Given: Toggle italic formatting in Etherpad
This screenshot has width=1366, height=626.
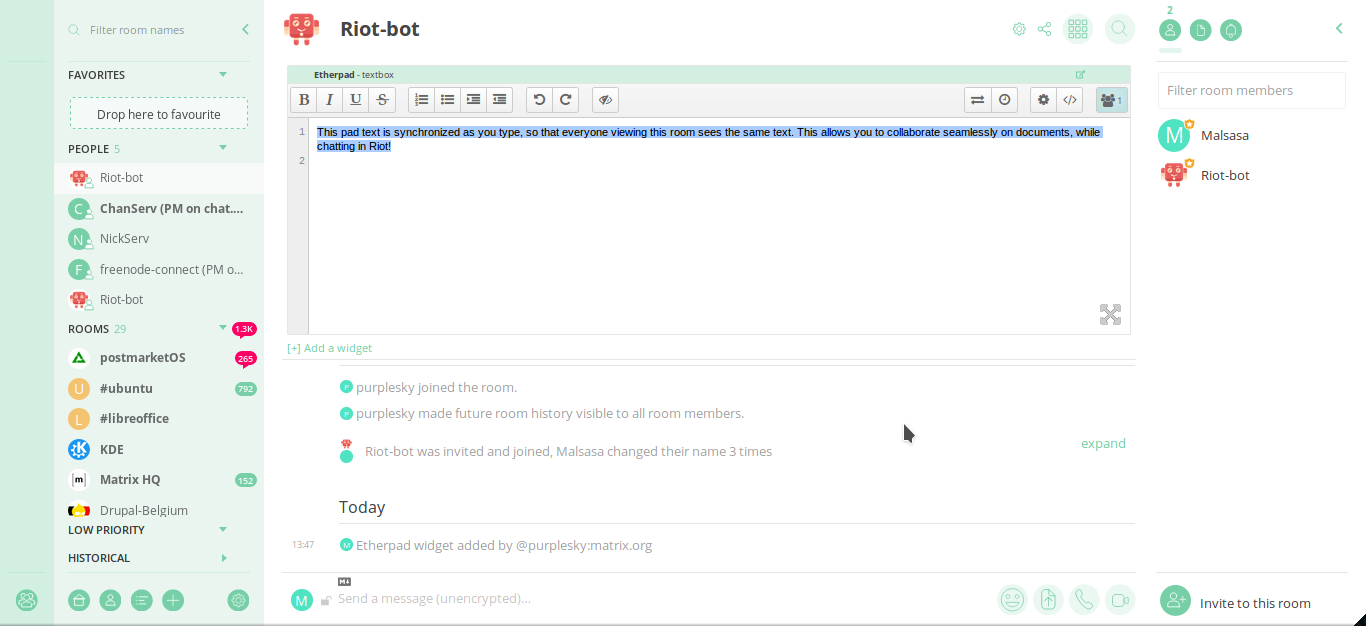Looking at the screenshot, I should pos(330,100).
